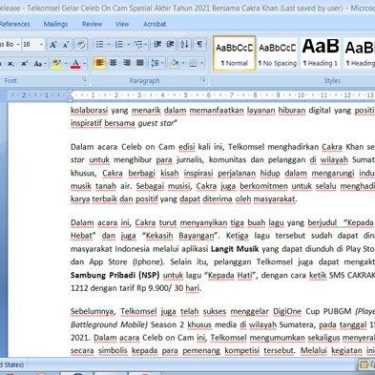375x375 pixels.
Task: Click the Shading paint bucket icon
Action: [x=174, y=63]
